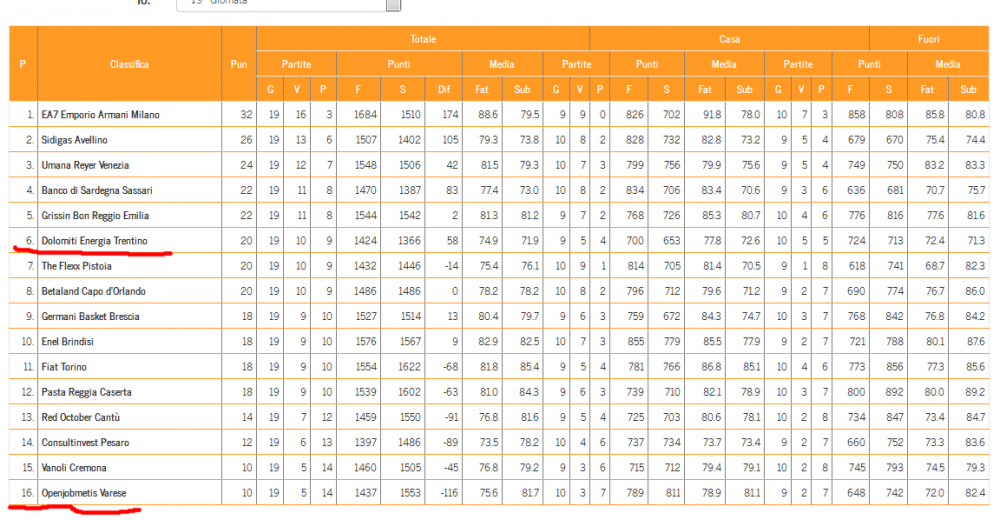The height and width of the screenshot is (520, 1000).
Task: Select Betaland Capo d'Orlando row
Action: click(x=499, y=291)
